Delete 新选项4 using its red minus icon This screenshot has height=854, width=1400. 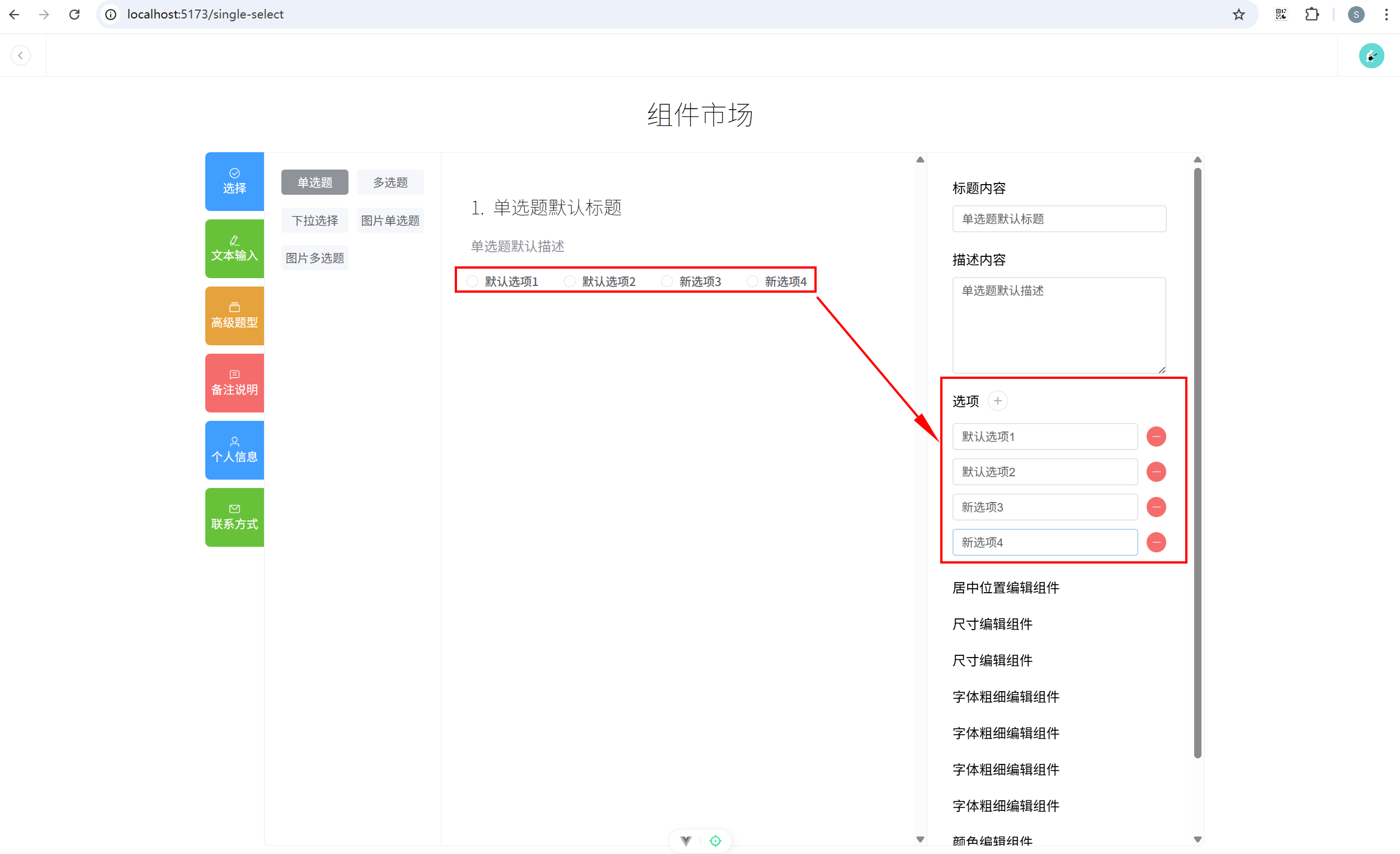tap(1156, 542)
